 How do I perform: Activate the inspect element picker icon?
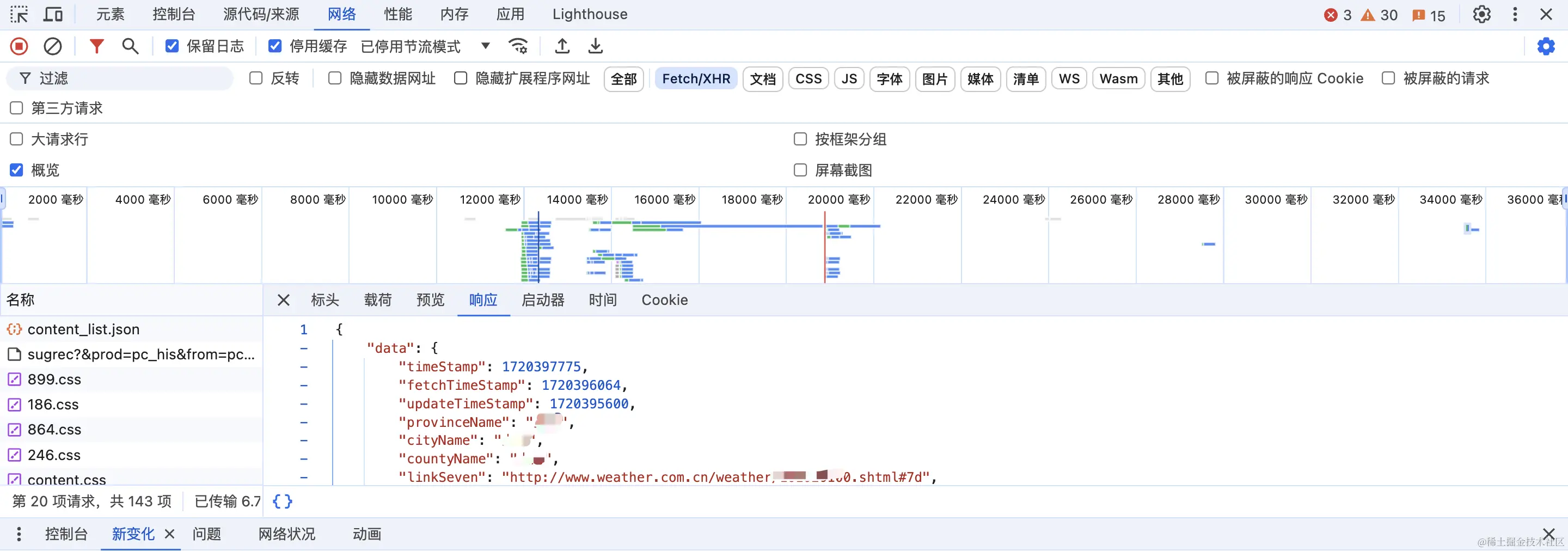pyautogui.click(x=19, y=14)
